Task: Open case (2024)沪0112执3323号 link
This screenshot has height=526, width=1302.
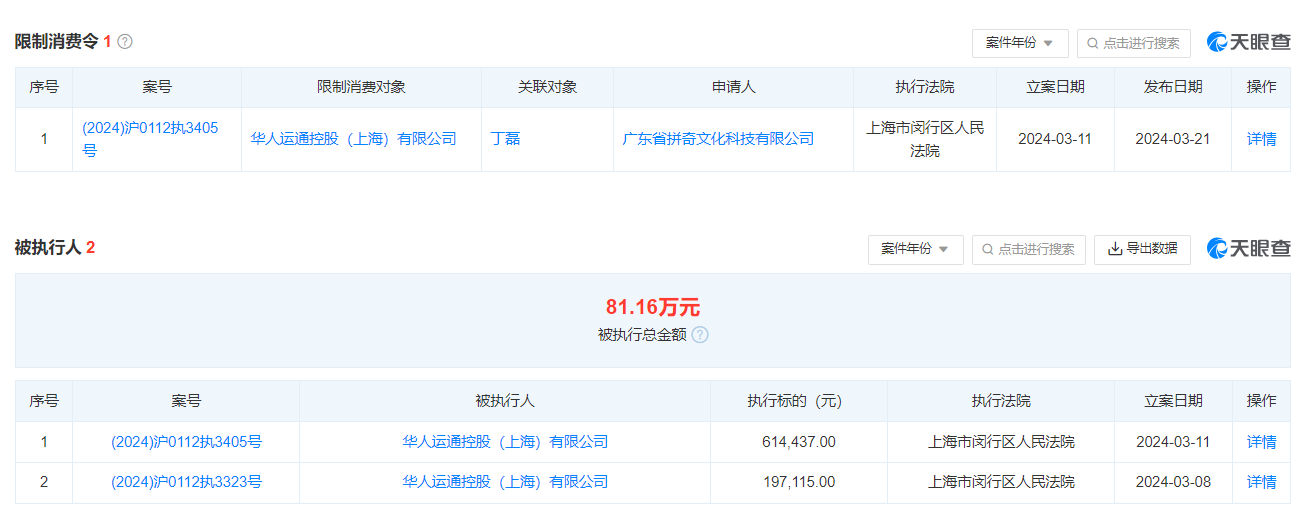Action: [x=186, y=482]
